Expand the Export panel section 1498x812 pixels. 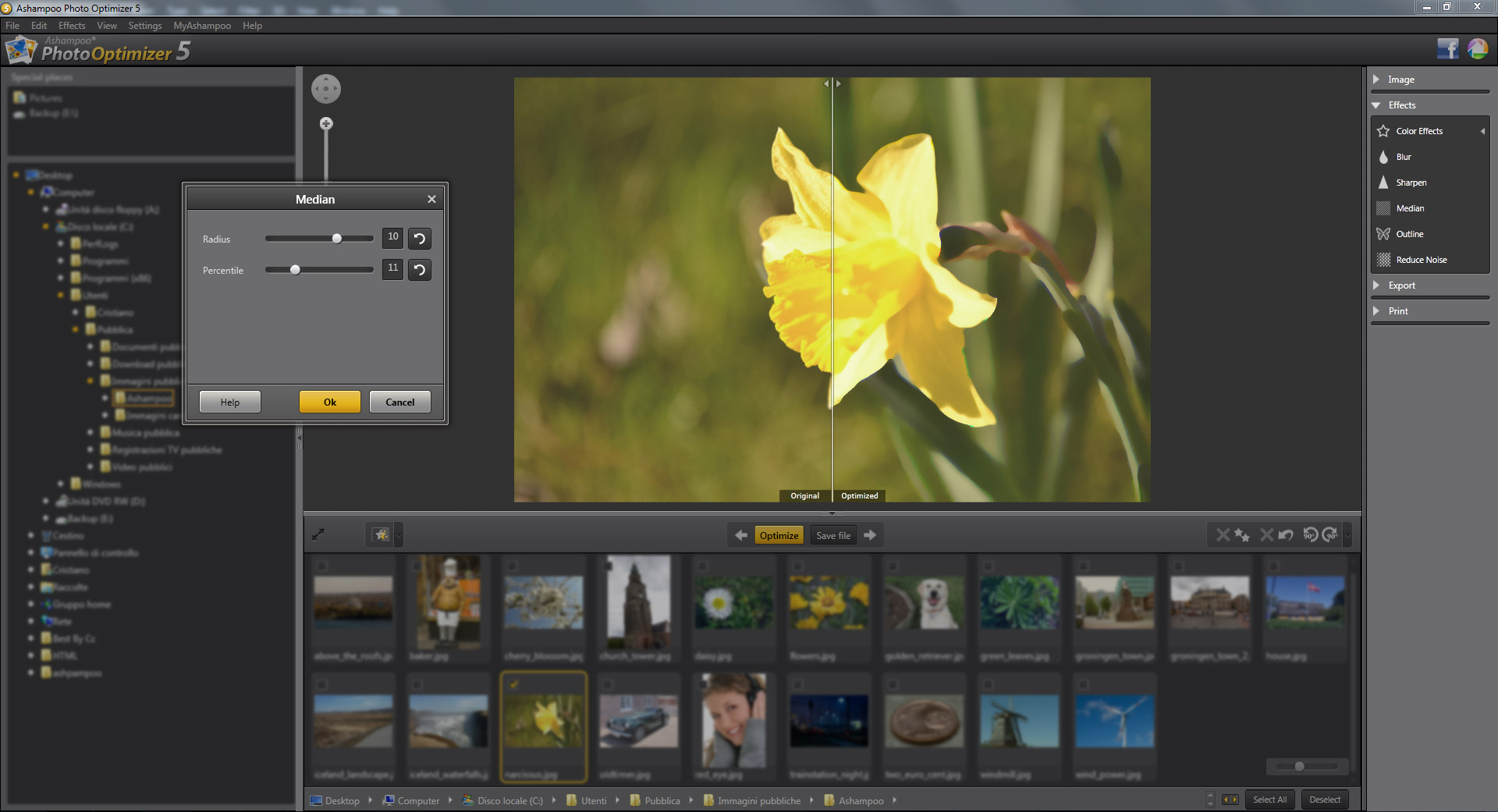click(x=1401, y=285)
